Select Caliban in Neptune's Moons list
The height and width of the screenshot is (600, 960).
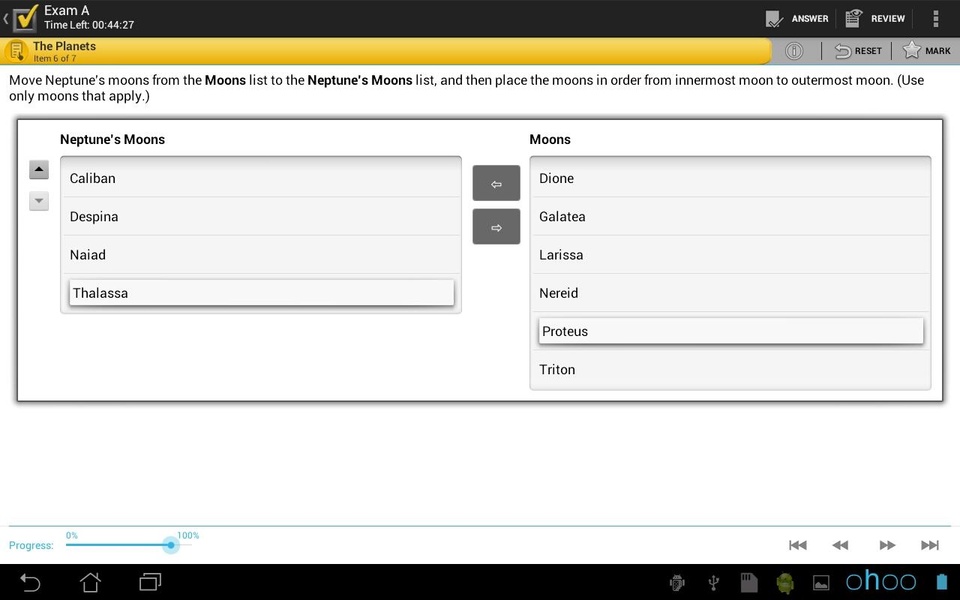pos(261,178)
